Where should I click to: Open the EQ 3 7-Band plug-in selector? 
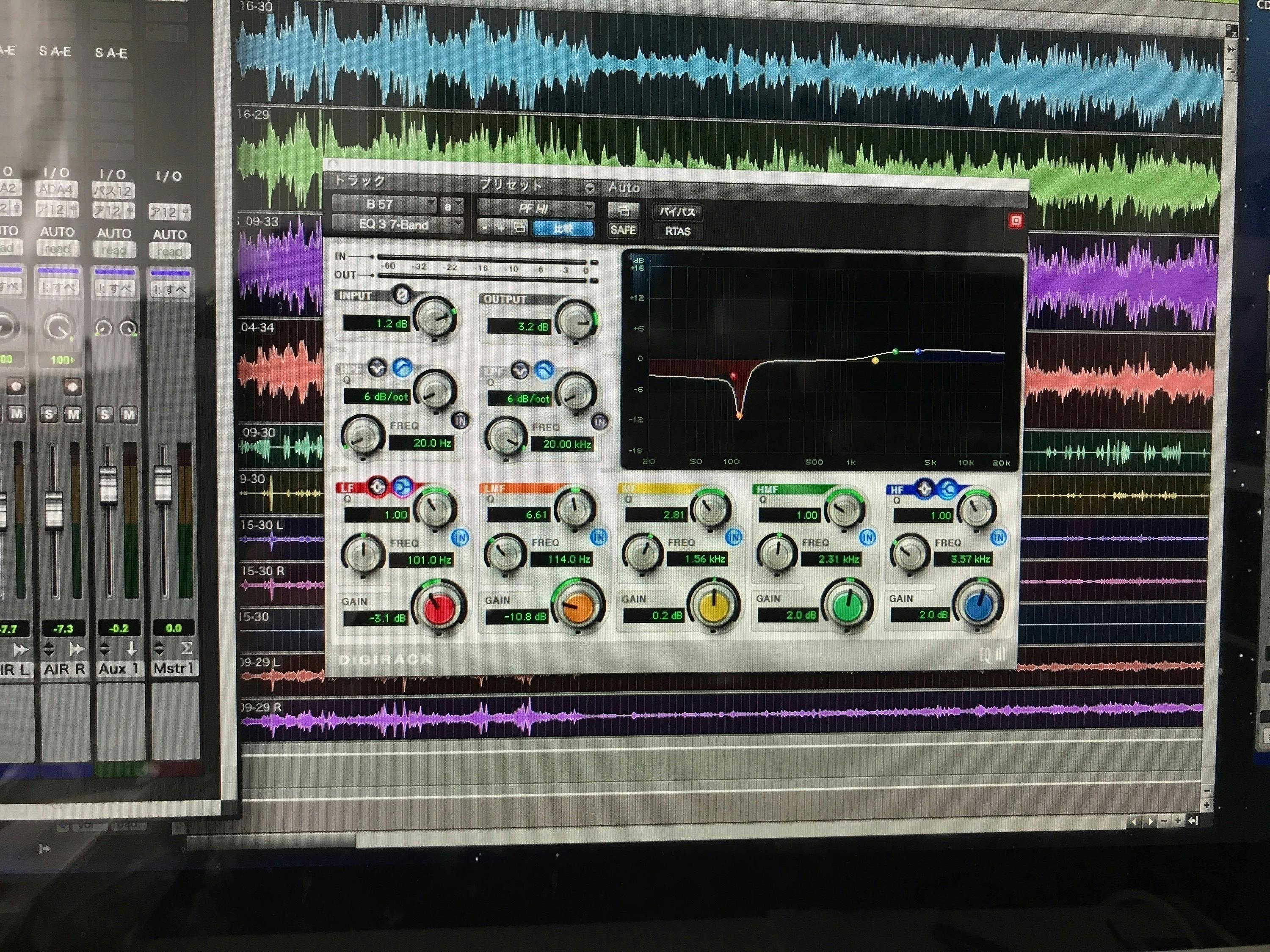pos(398,224)
